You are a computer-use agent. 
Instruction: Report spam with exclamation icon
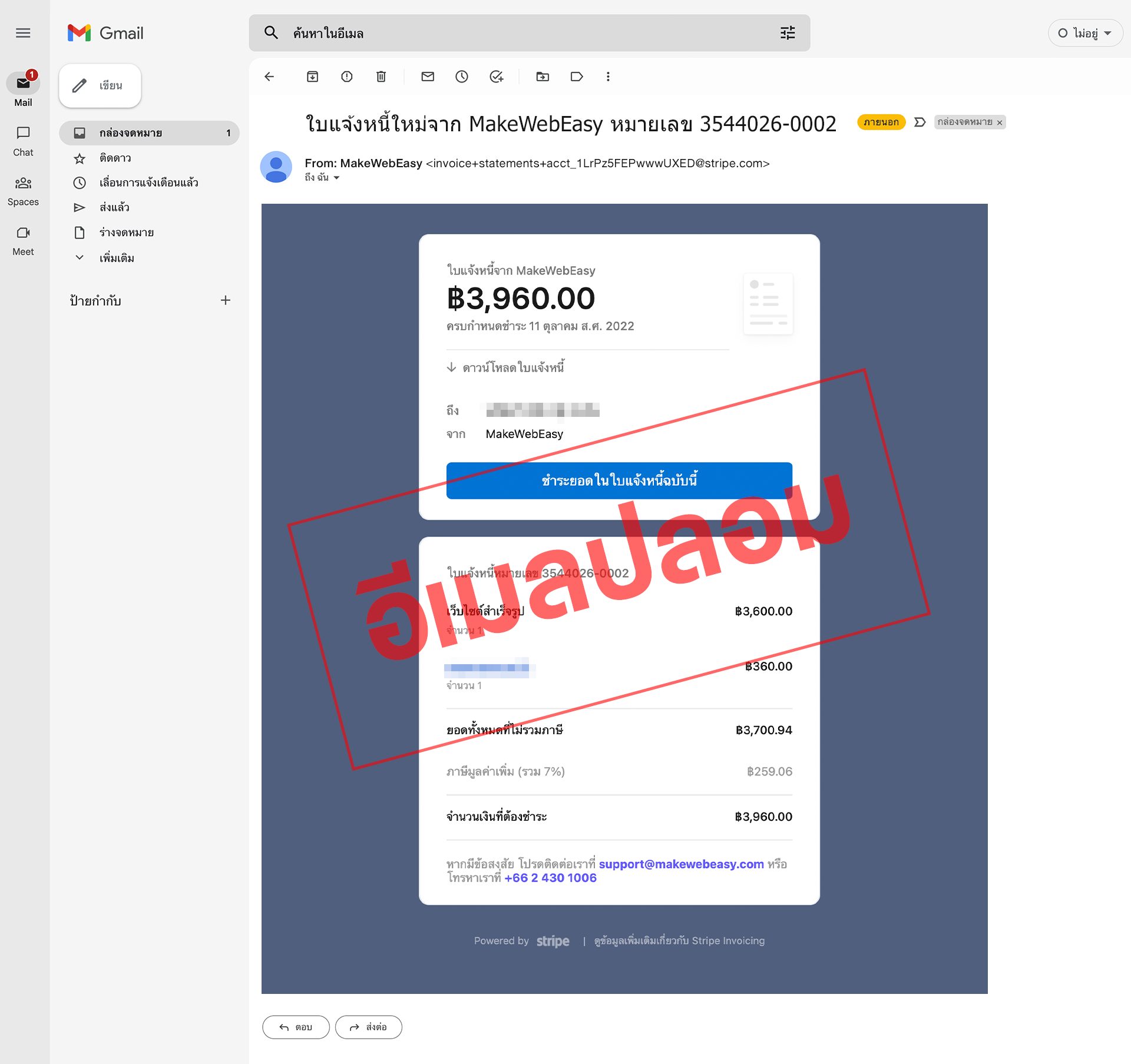point(347,77)
